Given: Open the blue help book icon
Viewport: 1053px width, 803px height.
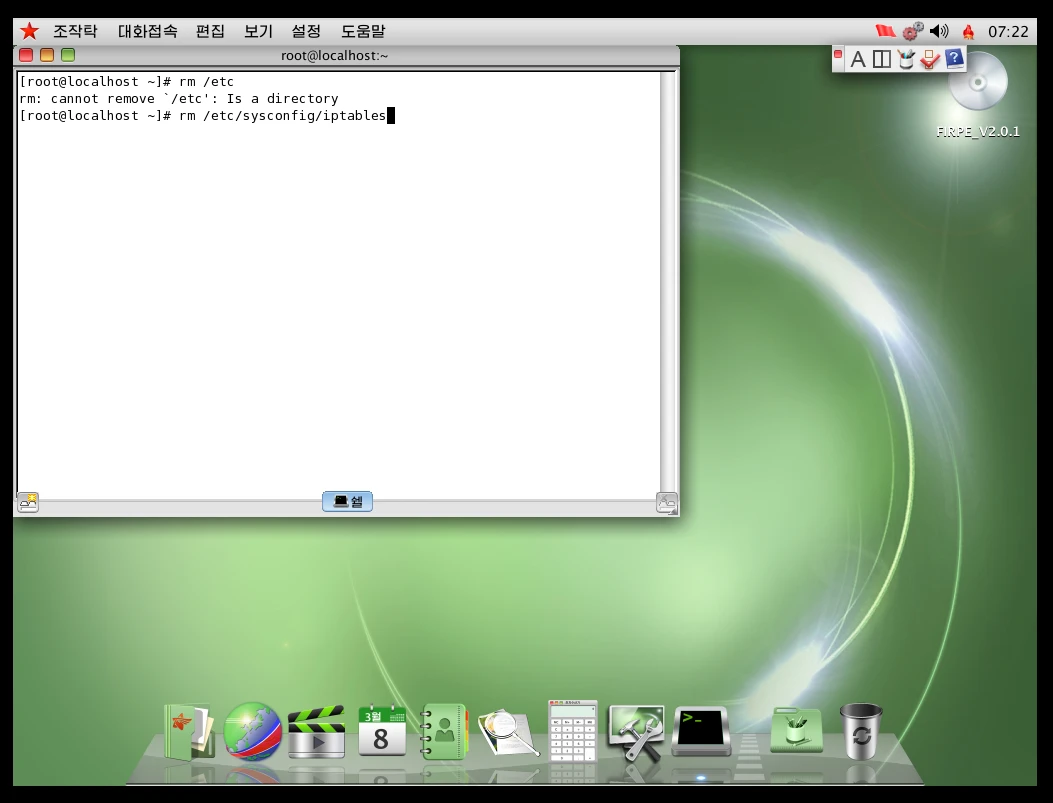Looking at the screenshot, I should [x=954, y=59].
